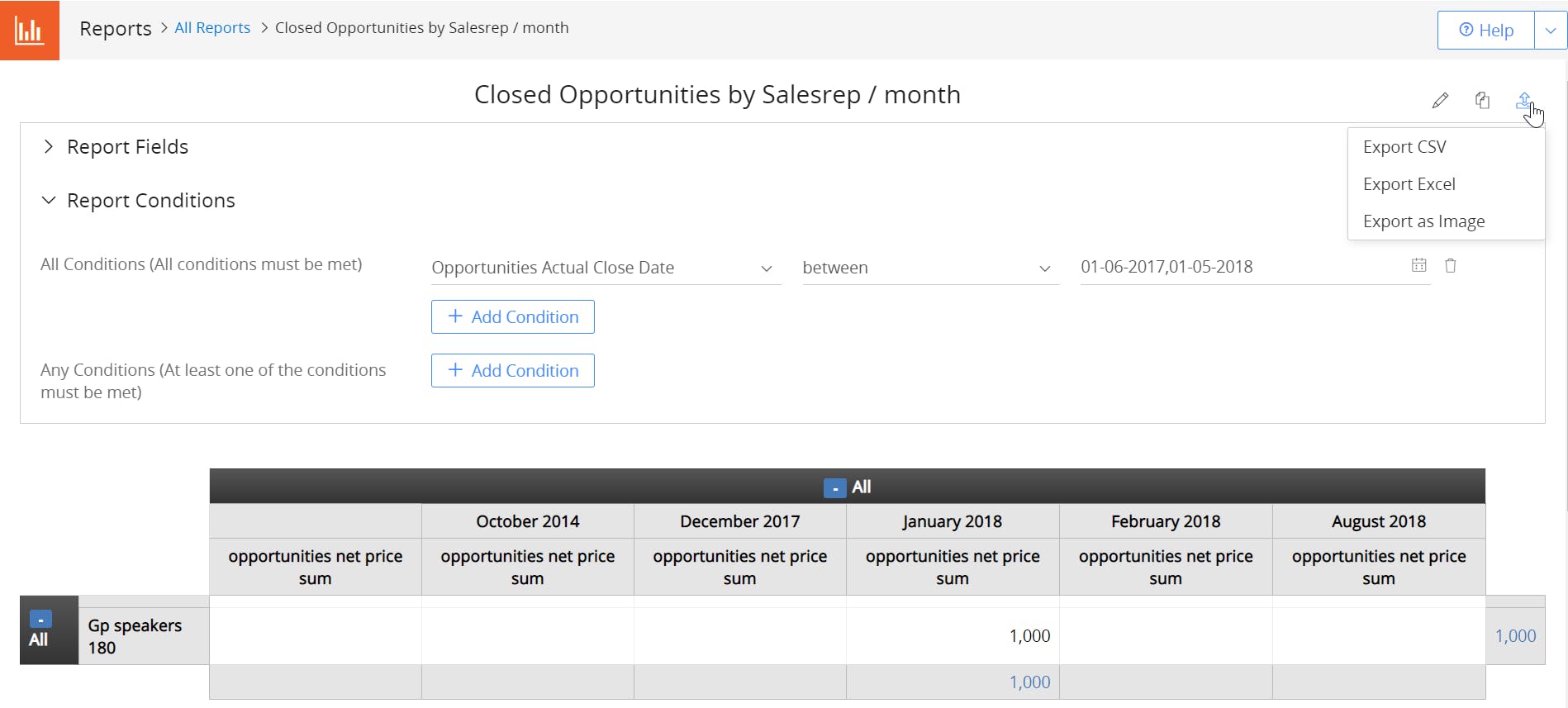Click the export upload icon
This screenshot has height=708, width=1568.
(x=1524, y=101)
